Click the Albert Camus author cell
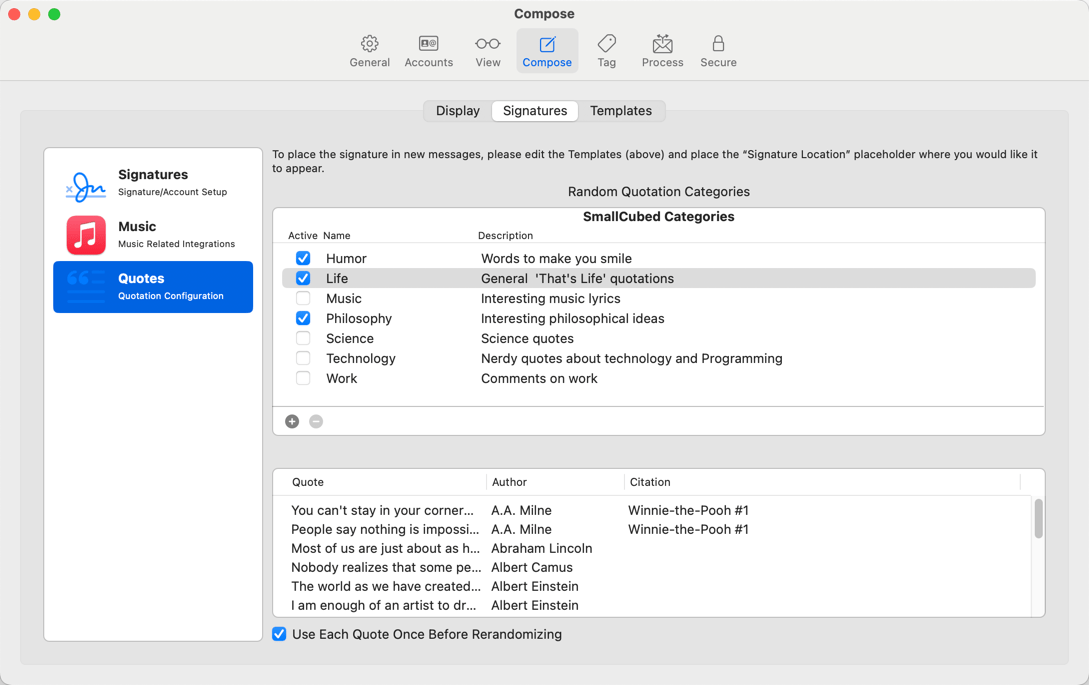 [x=532, y=568]
